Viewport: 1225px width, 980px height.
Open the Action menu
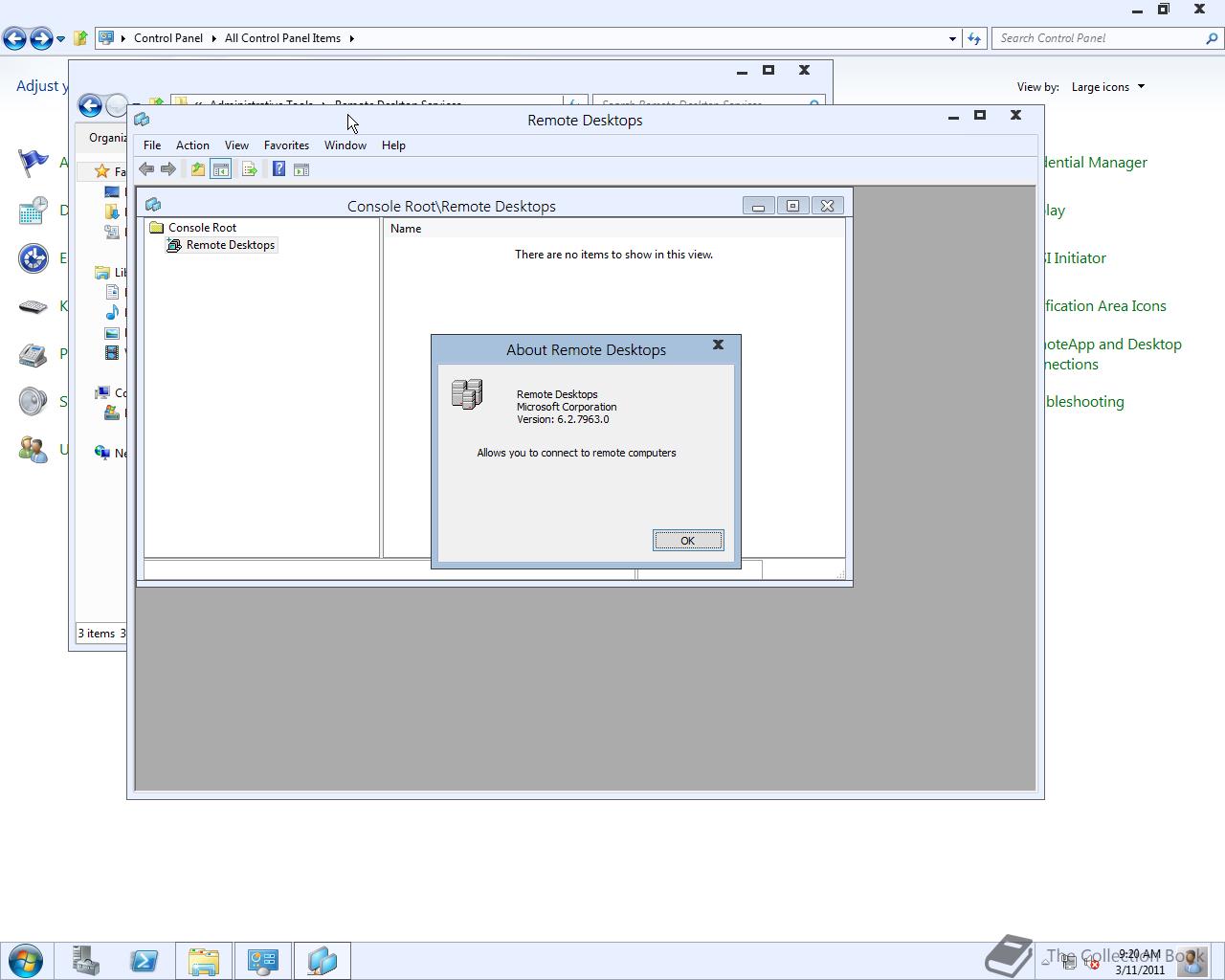(192, 145)
